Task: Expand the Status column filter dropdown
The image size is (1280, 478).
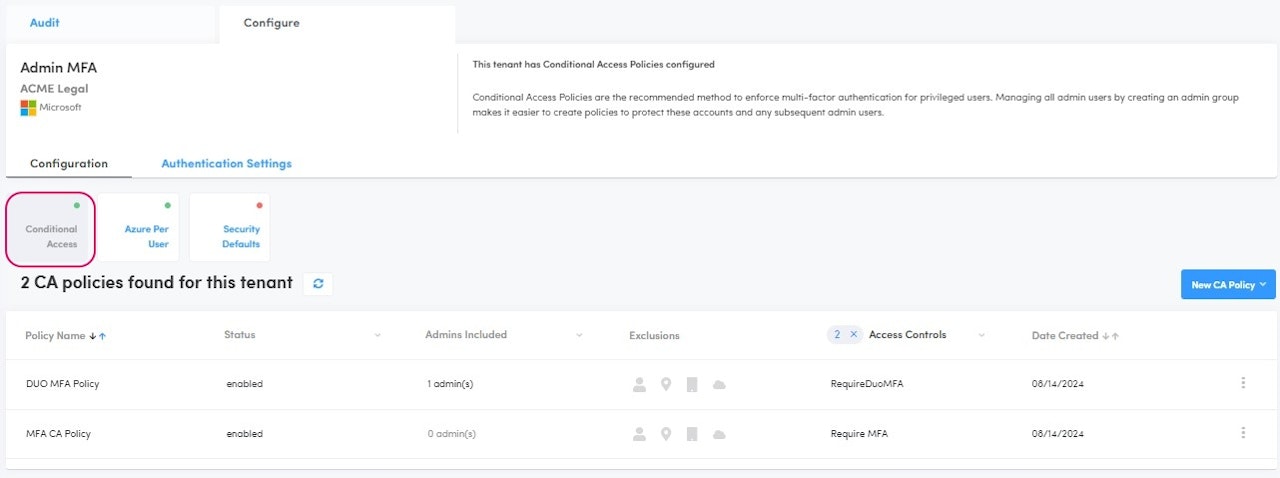Action: 378,335
